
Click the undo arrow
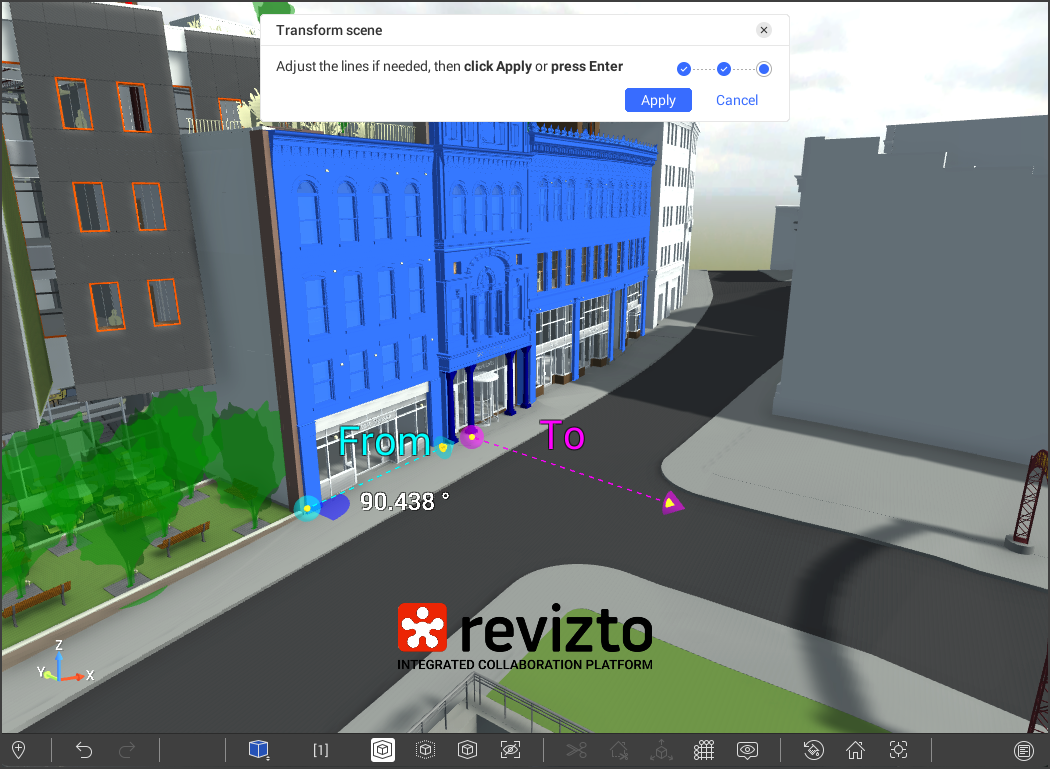coord(84,750)
